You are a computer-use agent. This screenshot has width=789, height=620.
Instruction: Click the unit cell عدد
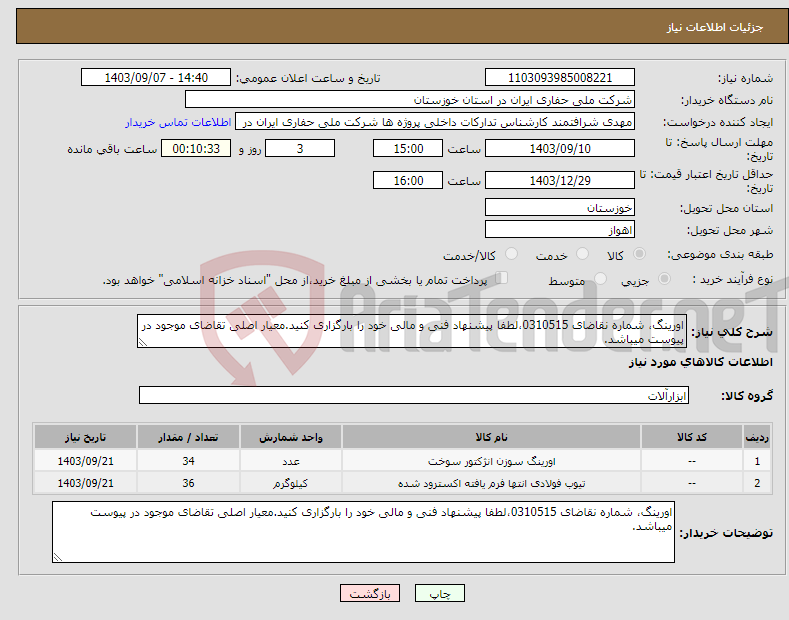291,461
